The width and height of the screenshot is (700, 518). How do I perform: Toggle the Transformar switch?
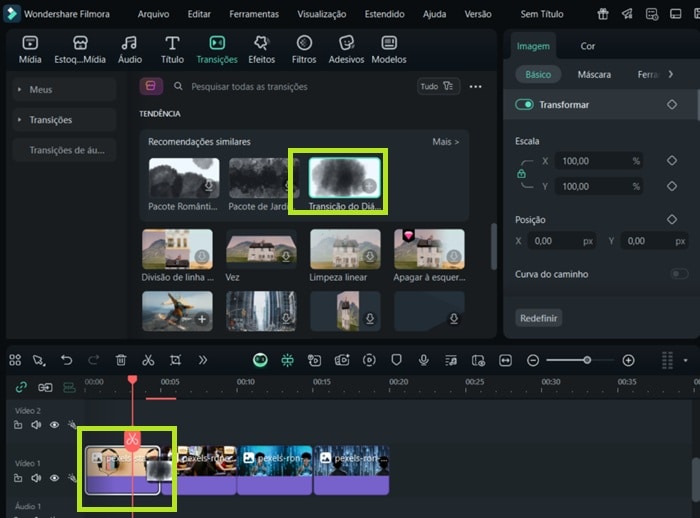point(524,104)
